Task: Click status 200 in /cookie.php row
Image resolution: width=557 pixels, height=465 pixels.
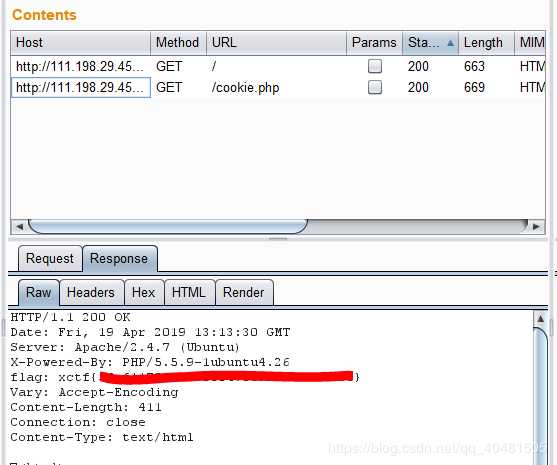Action: [x=418, y=87]
